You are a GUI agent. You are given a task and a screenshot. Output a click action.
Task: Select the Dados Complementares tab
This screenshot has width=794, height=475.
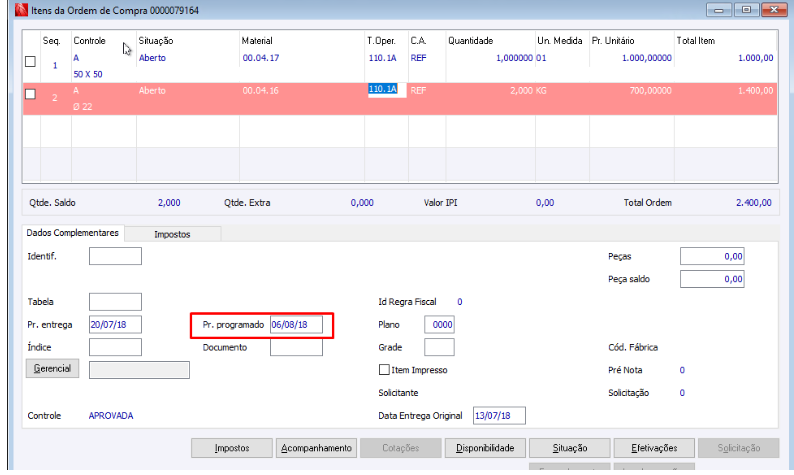point(72,232)
